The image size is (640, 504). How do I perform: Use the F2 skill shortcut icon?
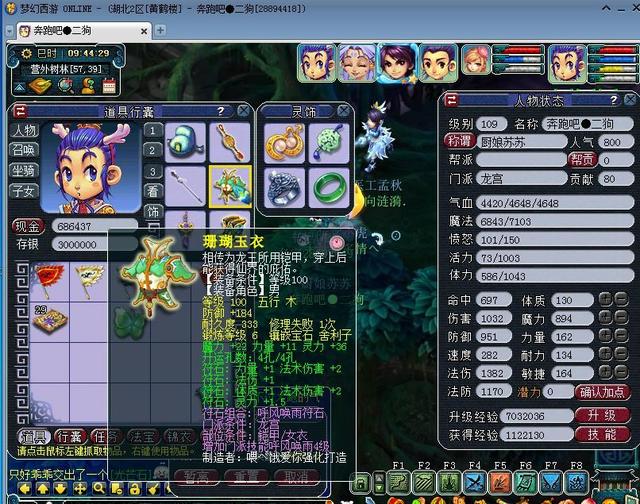point(424,484)
